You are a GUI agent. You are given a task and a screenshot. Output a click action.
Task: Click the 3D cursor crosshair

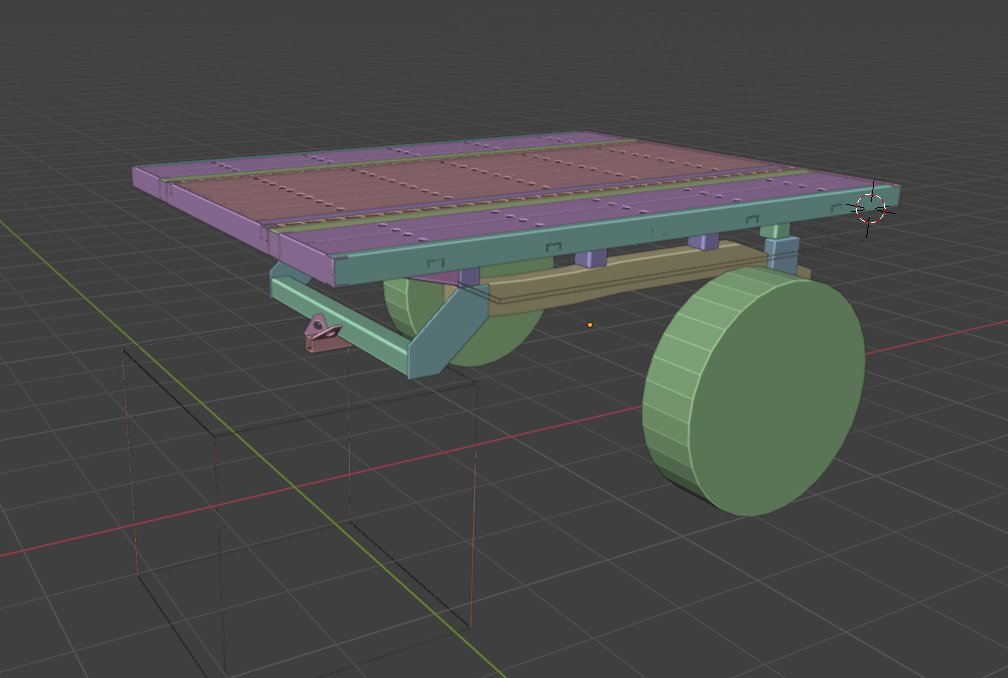pyautogui.click(x=870, y=208)
